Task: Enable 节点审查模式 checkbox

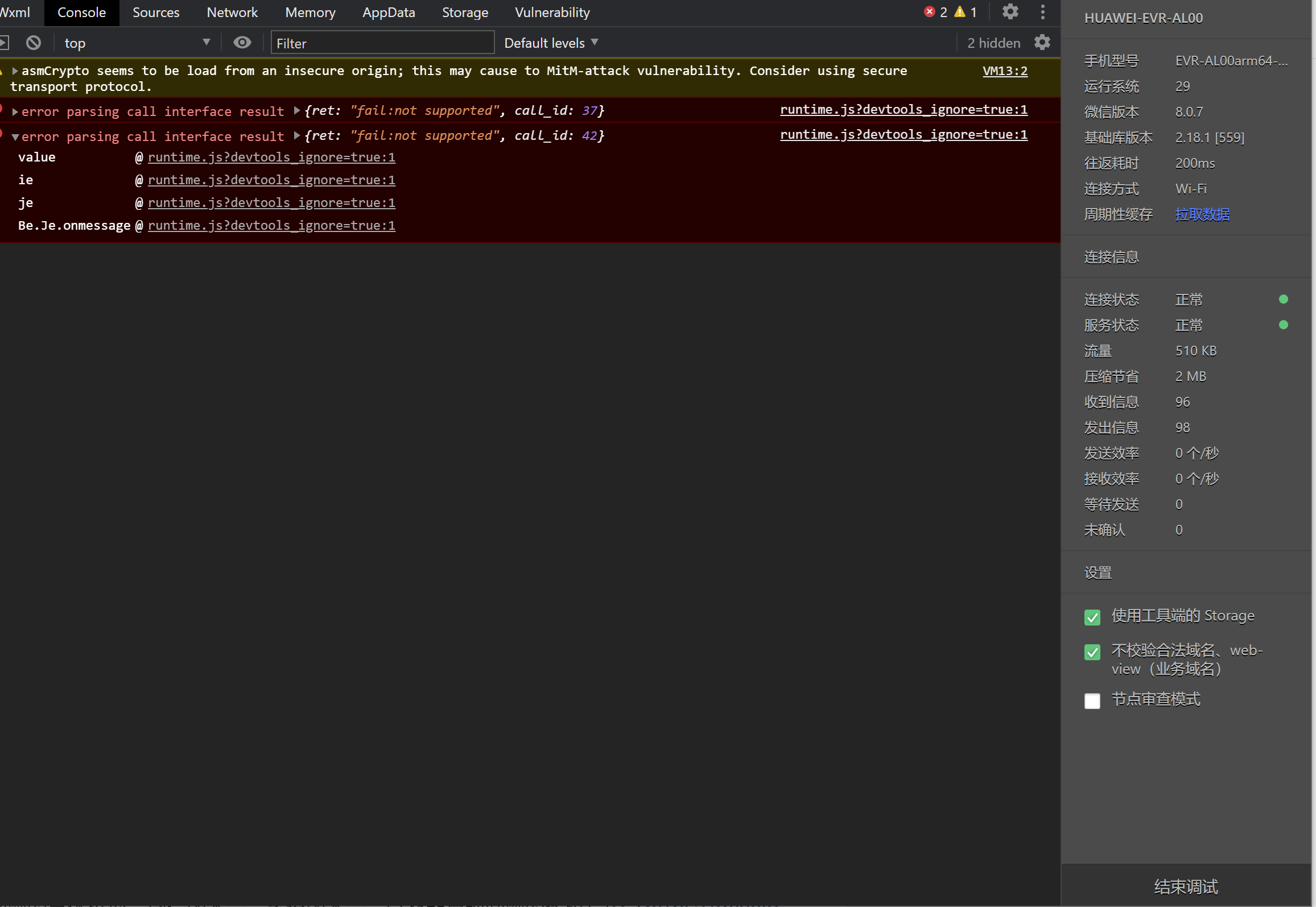Action: coord(1092,701)
